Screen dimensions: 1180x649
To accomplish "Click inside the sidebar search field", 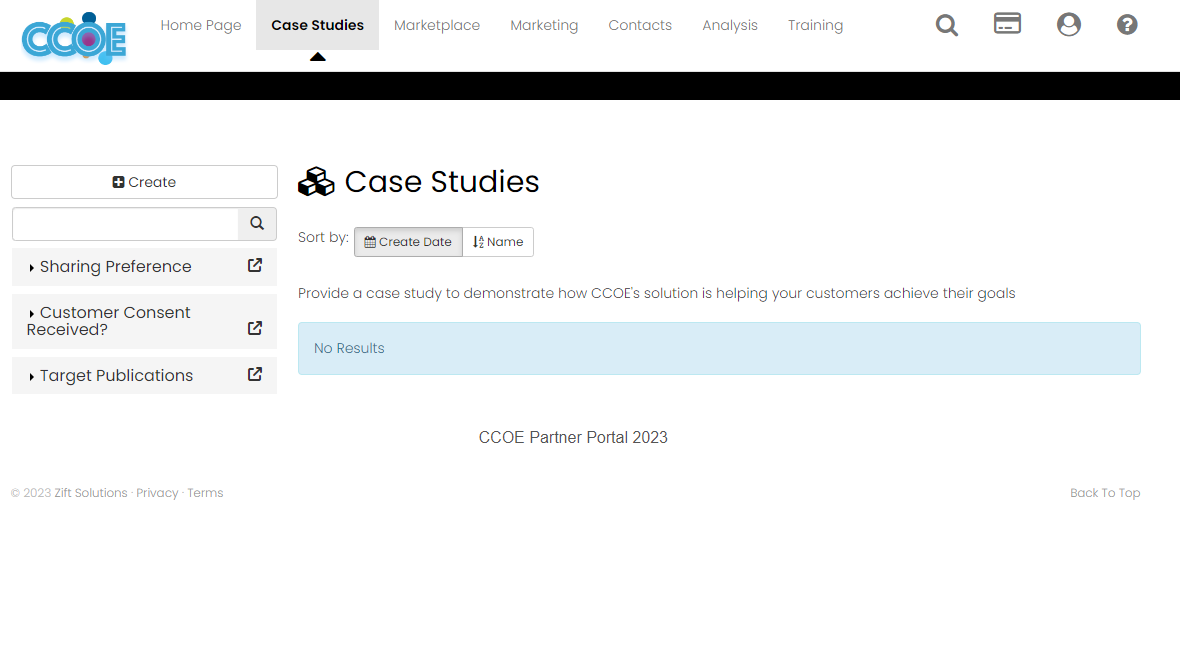I will 125,224.
